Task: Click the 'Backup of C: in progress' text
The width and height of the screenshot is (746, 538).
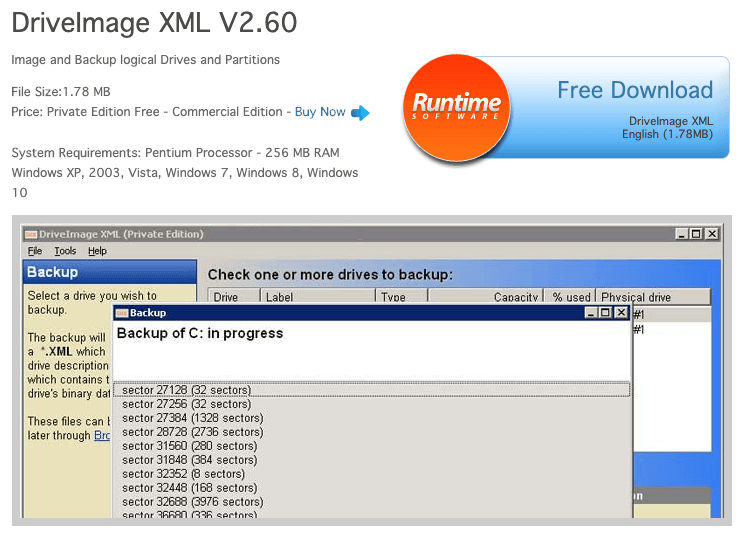Action: tap(200, 333)
